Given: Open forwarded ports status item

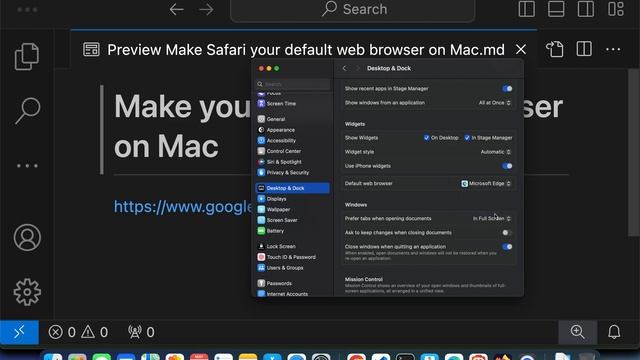Looking at the screenshot, I should 141,332.
